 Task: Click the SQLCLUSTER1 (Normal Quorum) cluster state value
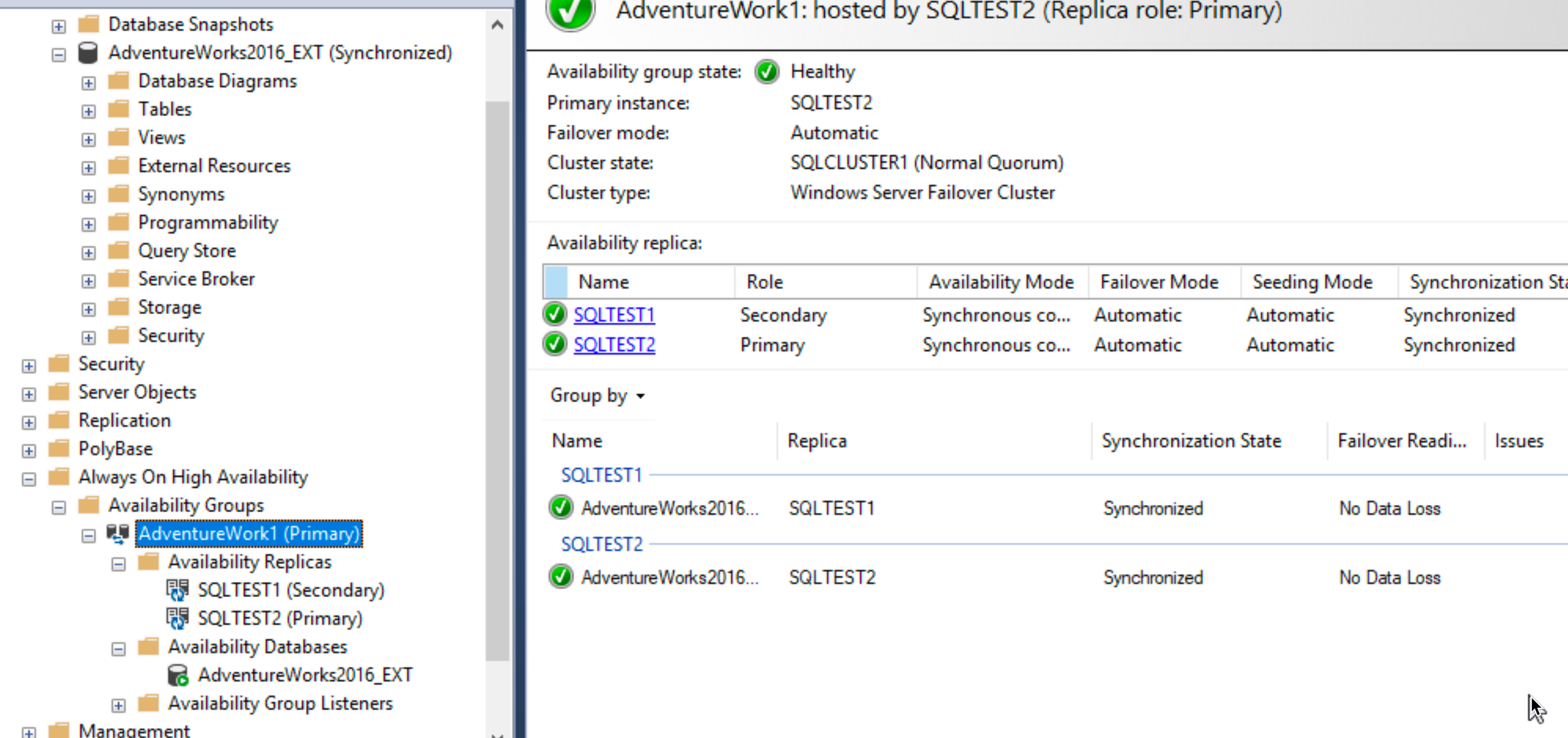[x=927, y=163]
